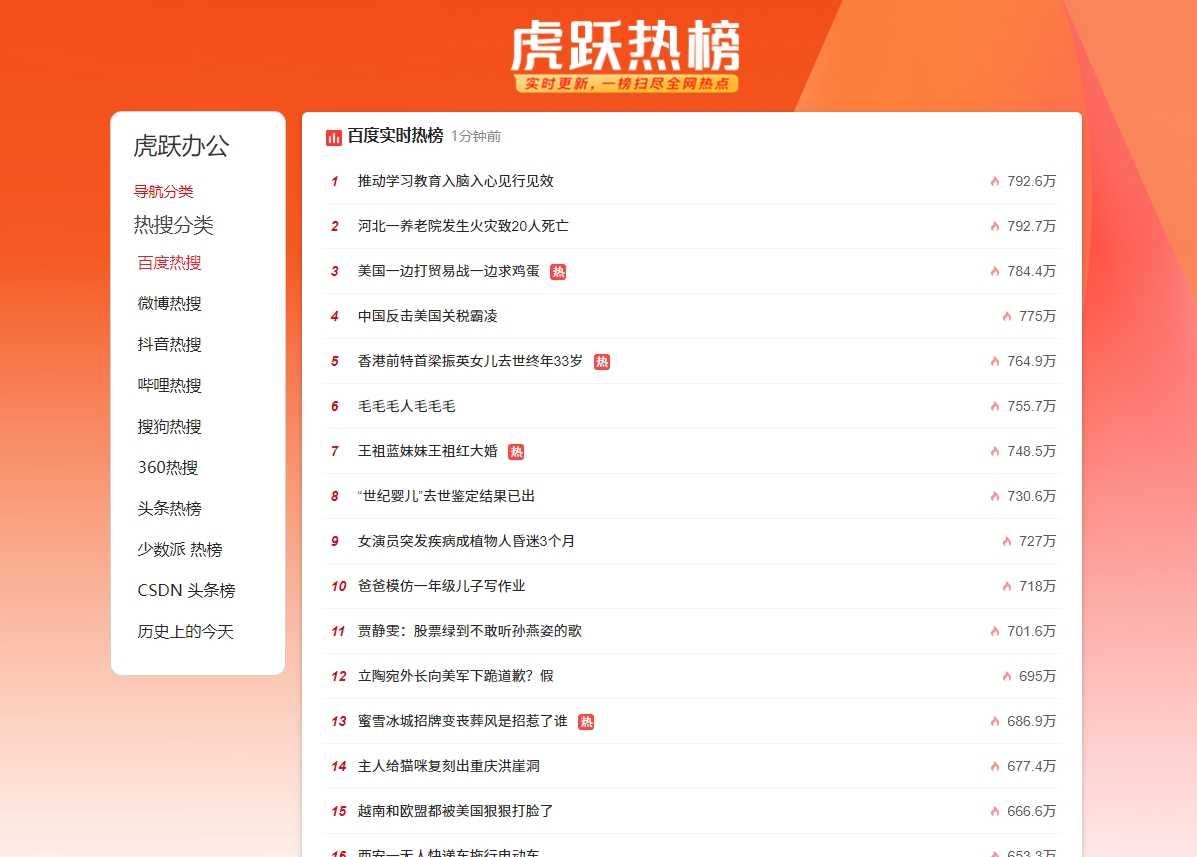Viewport: 1197px width, 857px height.
Task: Click the 虎跃热榜 logo banner
Action: point(625,56)
